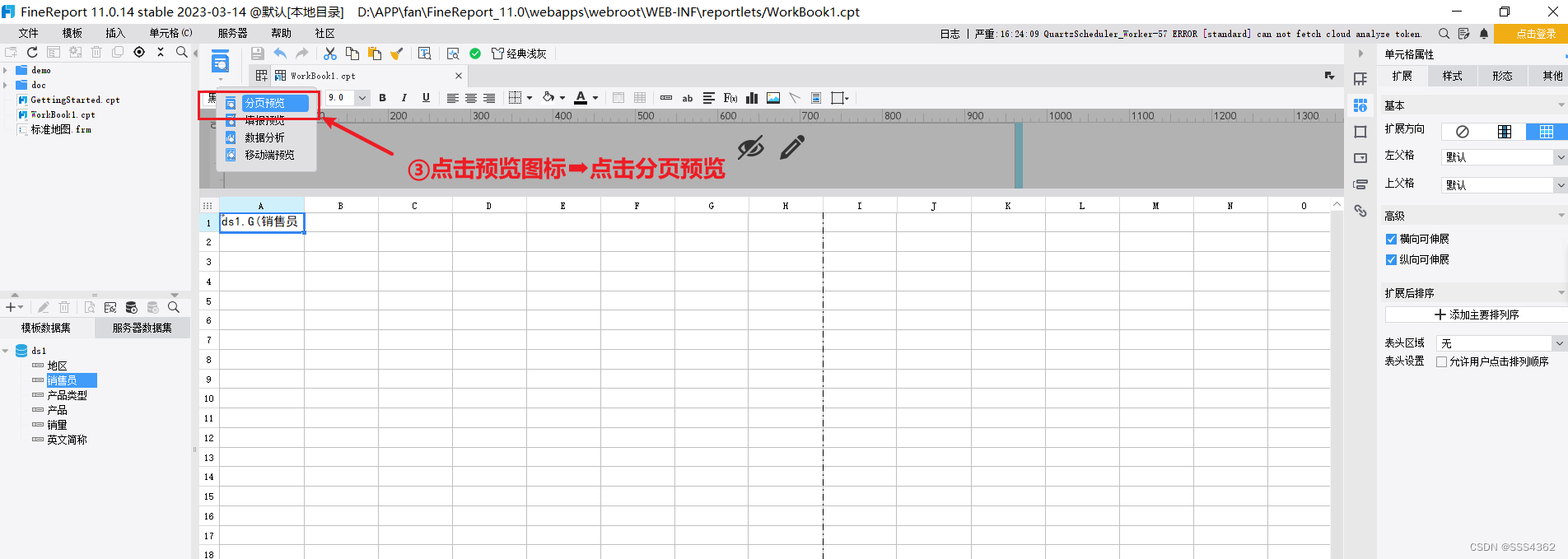
Task: Click the cut scissors icon
Action: click(330, 54)
